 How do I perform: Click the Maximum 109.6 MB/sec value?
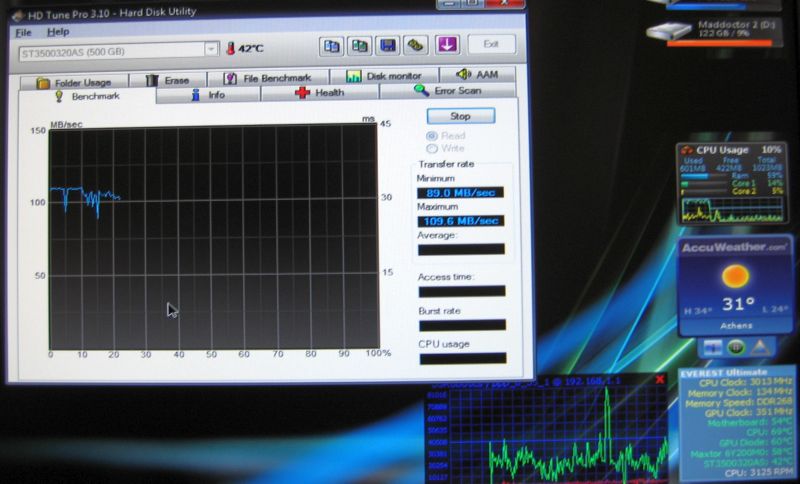tap(461, 221)
